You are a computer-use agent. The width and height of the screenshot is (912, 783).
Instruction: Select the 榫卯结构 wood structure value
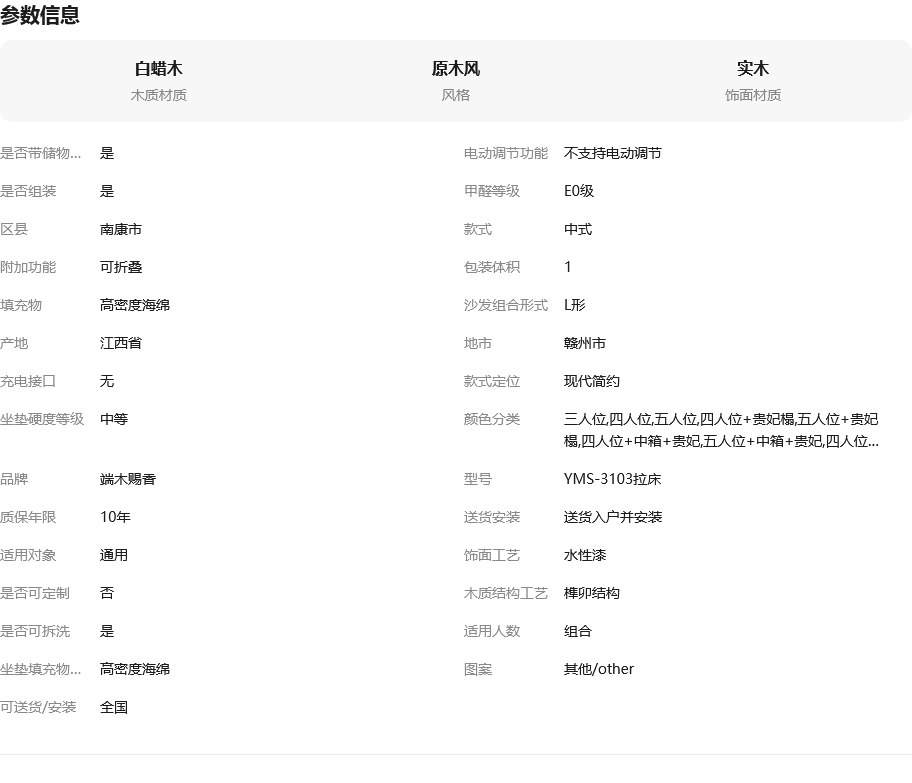point(592,593)
